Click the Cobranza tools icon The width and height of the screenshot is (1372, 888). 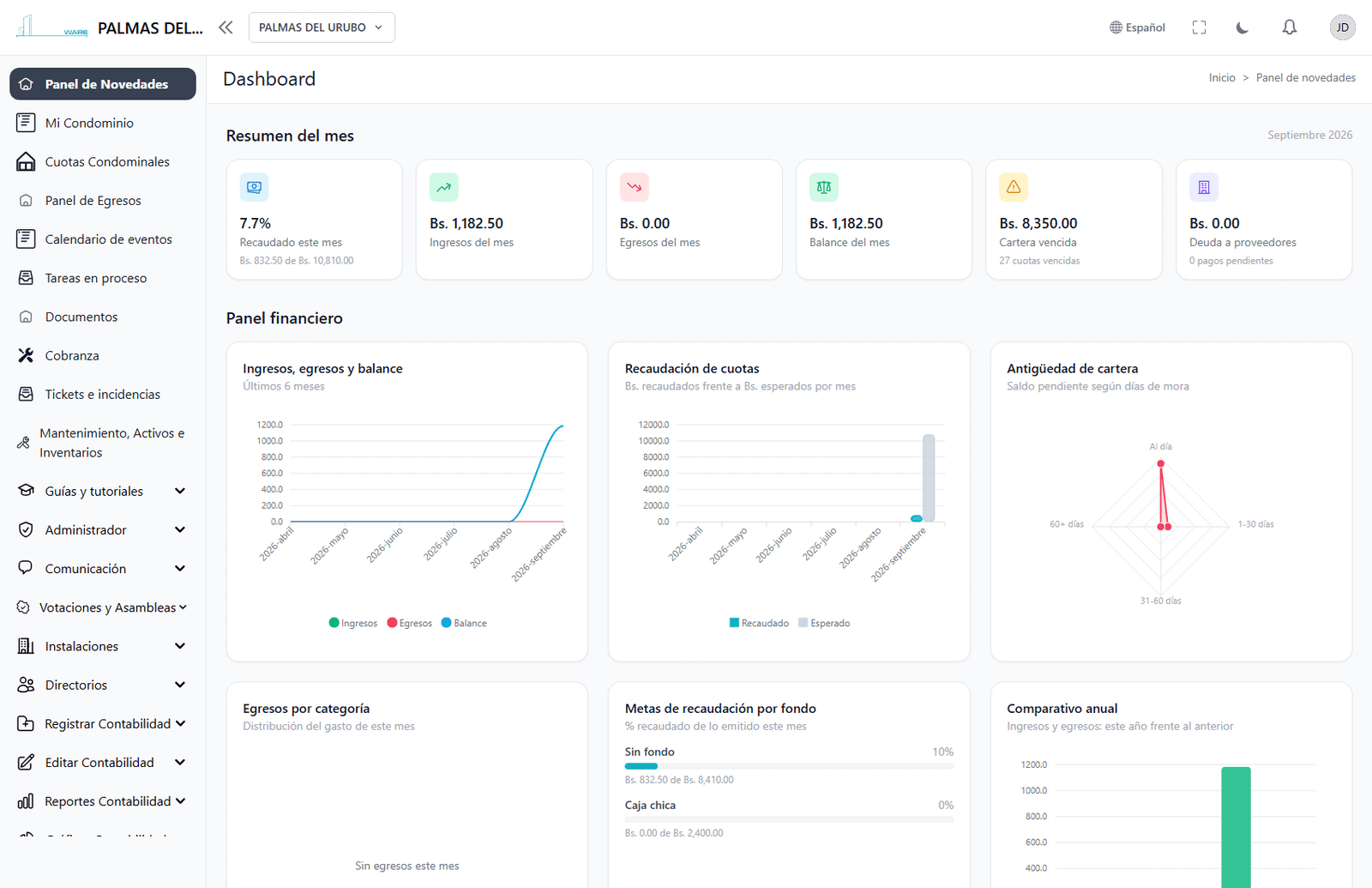tap(26, 355)
